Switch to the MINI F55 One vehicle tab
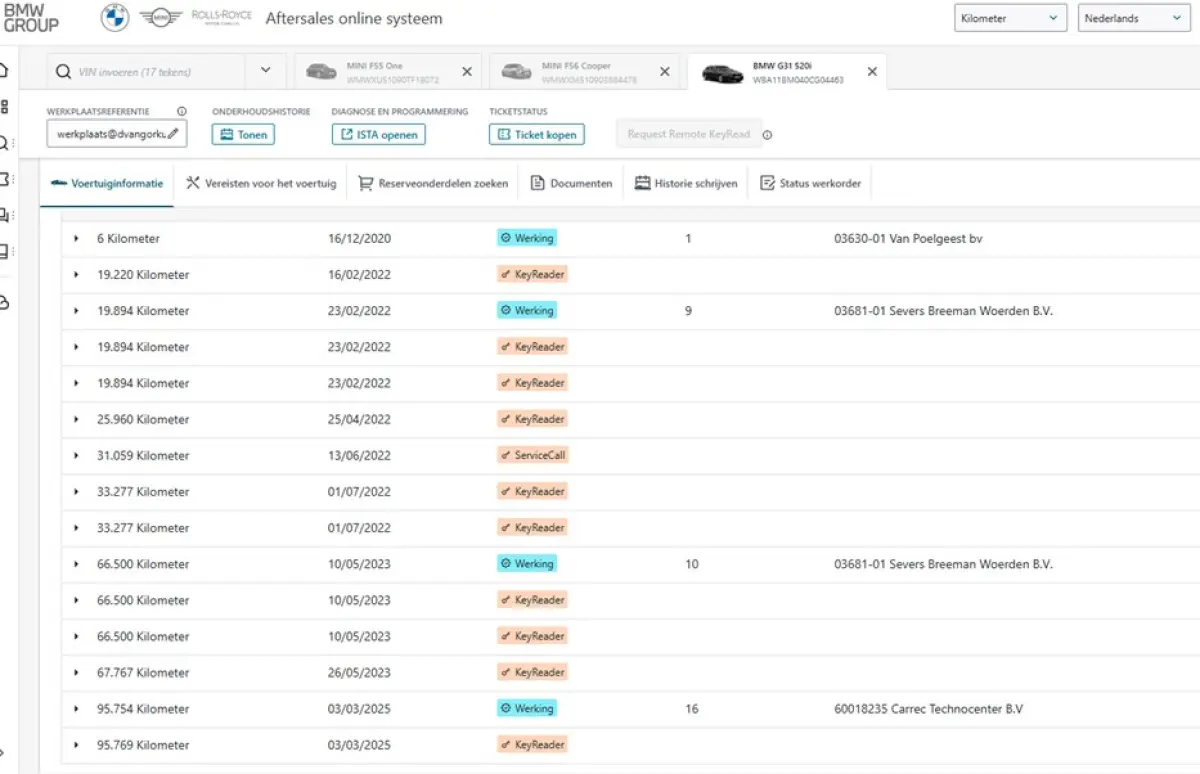This screenshot has width=1200, height=774. [388, 72]
